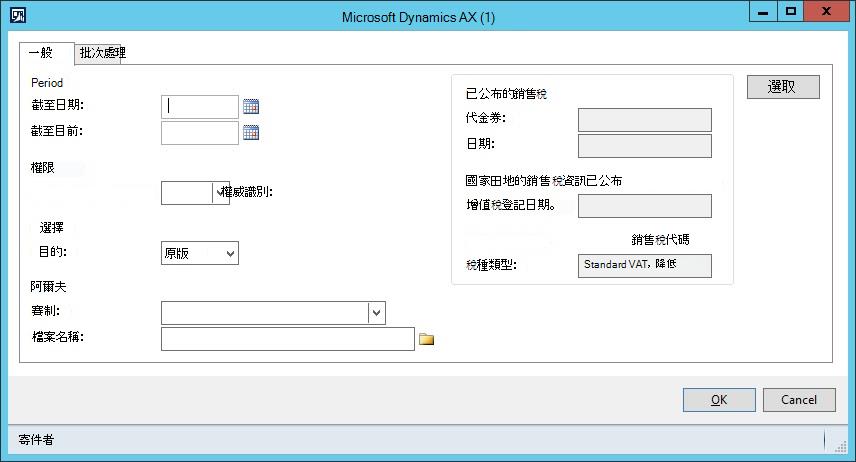
Task: Focus the 截至目前 date input
Action: click(200, 133)
